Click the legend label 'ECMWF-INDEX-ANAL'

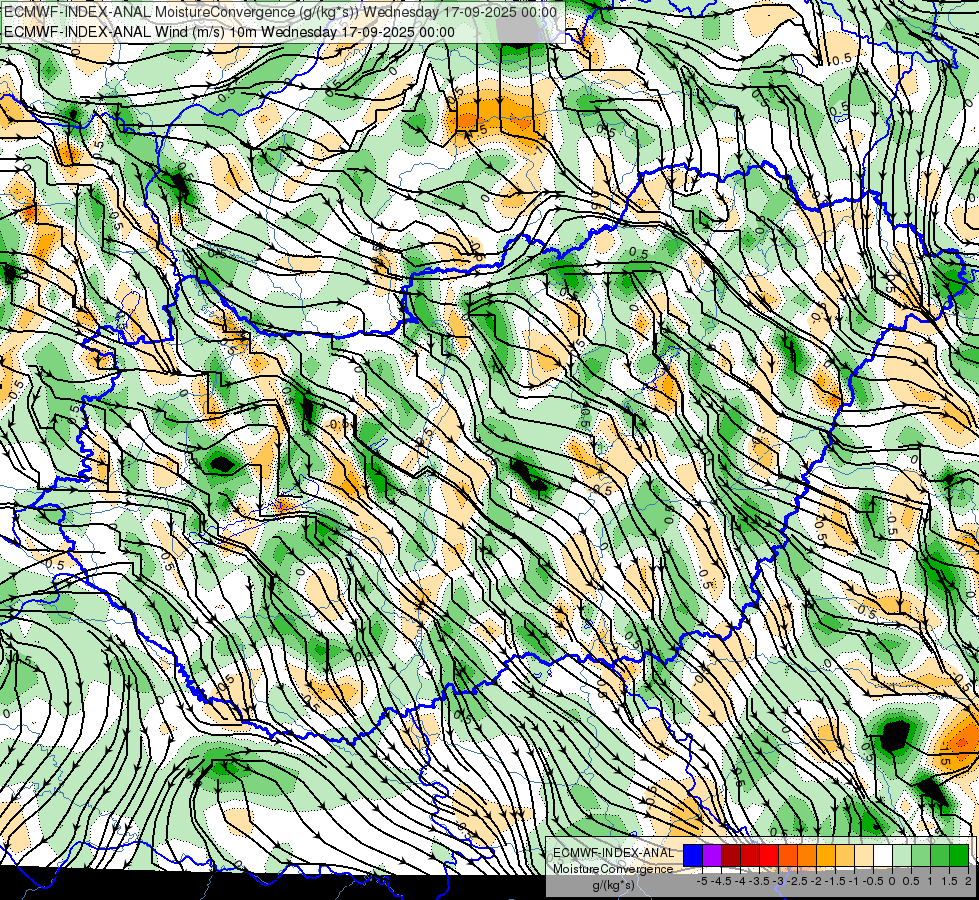point(614,853)
